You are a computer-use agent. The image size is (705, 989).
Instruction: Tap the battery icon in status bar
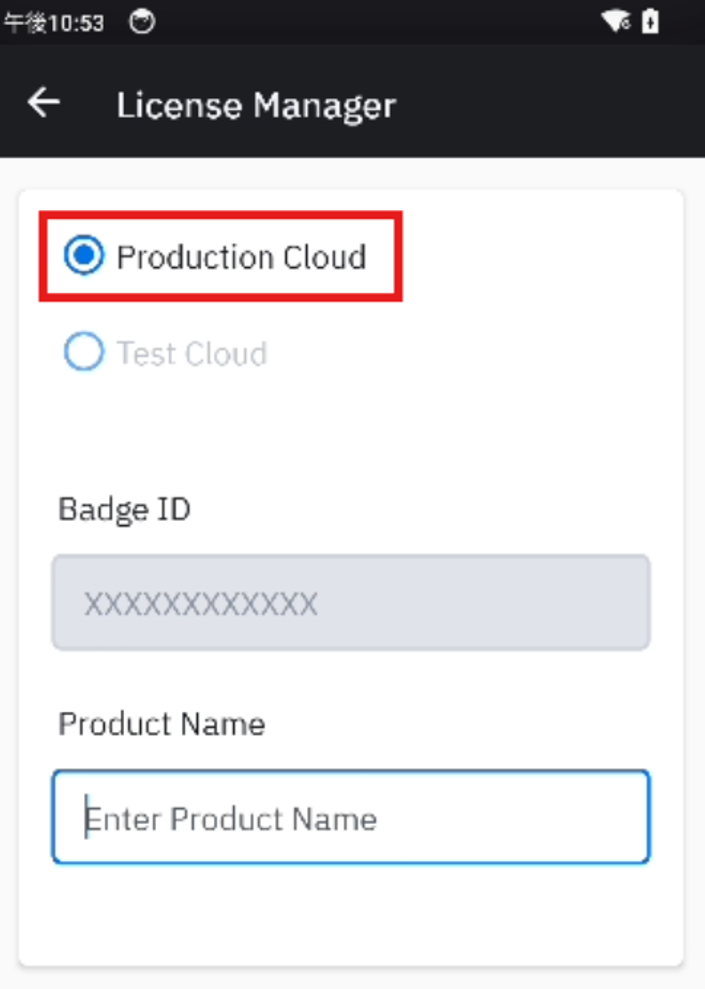[651, 22]
